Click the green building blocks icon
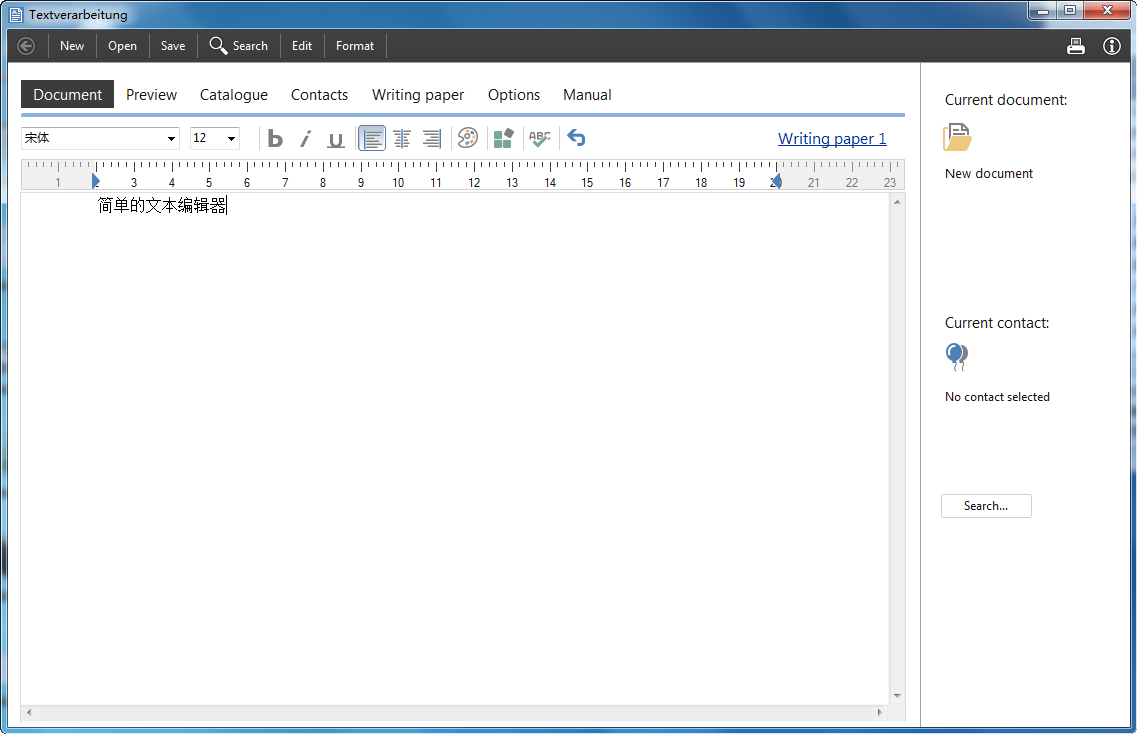Screen dimensions: 1138x735 click(504, 138)
